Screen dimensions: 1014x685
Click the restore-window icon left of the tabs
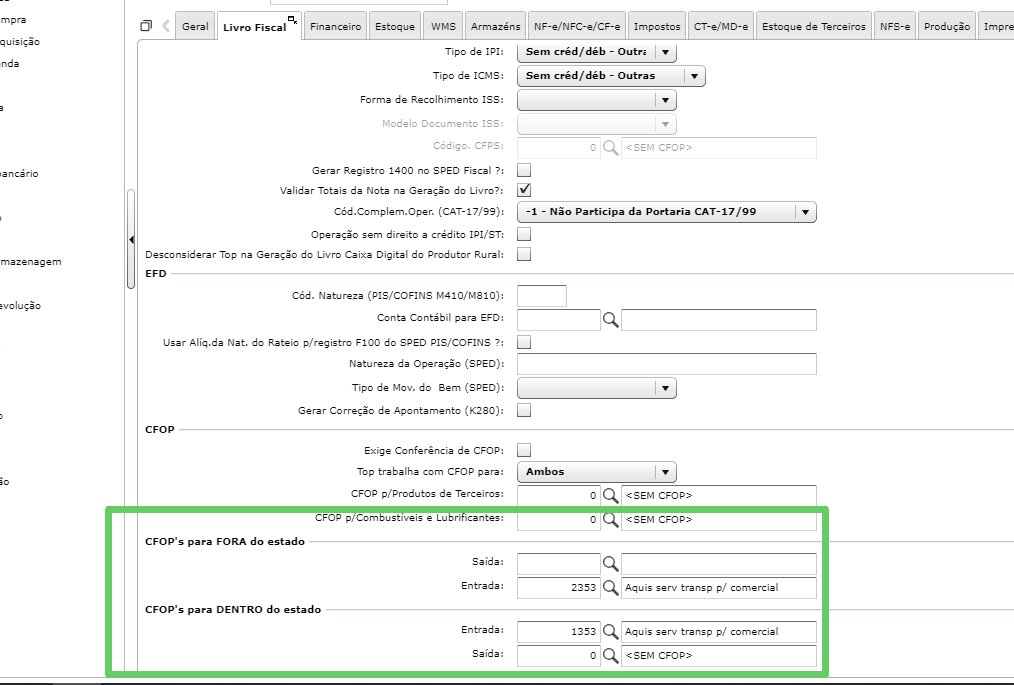[146, 26]
